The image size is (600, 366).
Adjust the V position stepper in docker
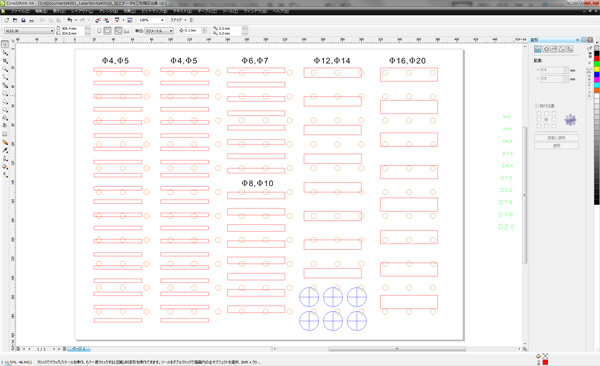coord(566,79)
